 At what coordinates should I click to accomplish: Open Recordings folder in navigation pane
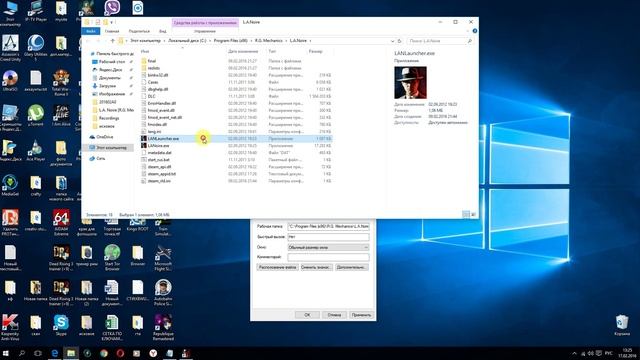tap(109, 118)
